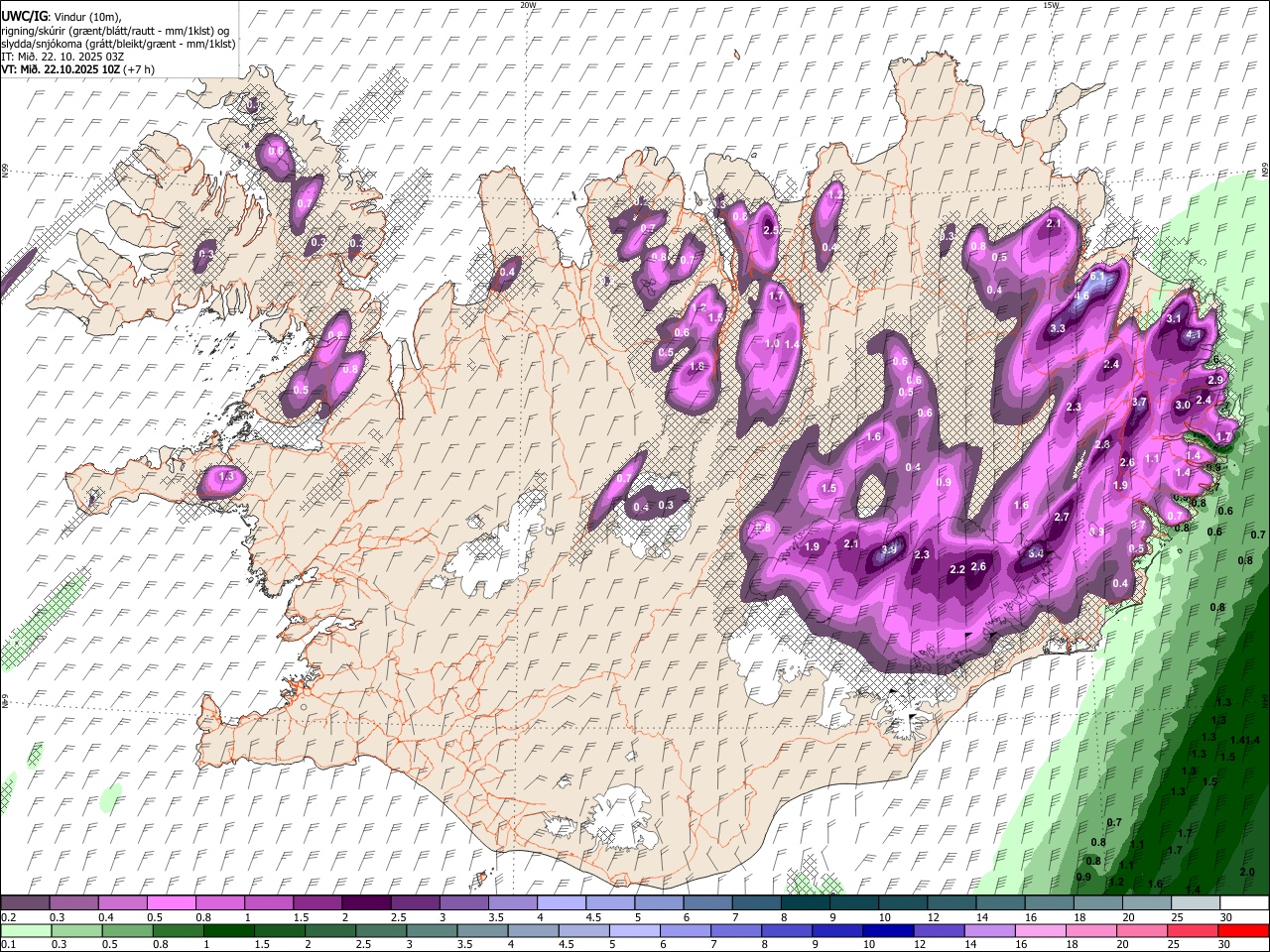The height and width of the screenshot is (952, 1270).
Task: Click the light pink swatch labeled 16 in bottom legend row
Action: pyautogui.click(x=1039, y=930)
